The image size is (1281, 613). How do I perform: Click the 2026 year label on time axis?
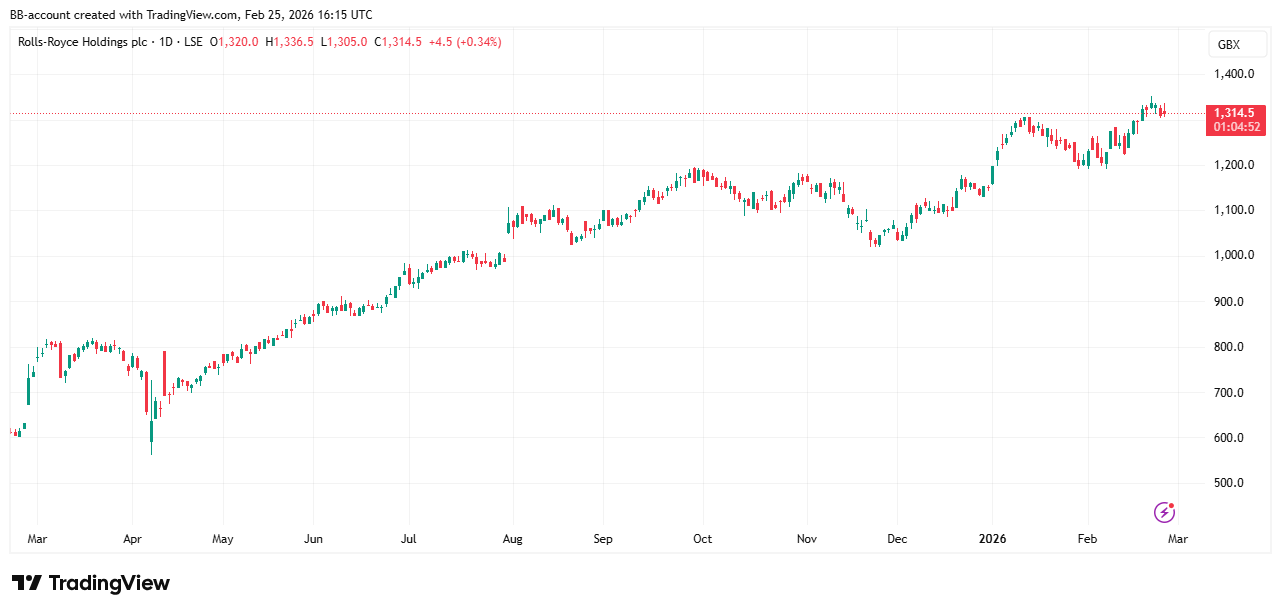[993, 539]
